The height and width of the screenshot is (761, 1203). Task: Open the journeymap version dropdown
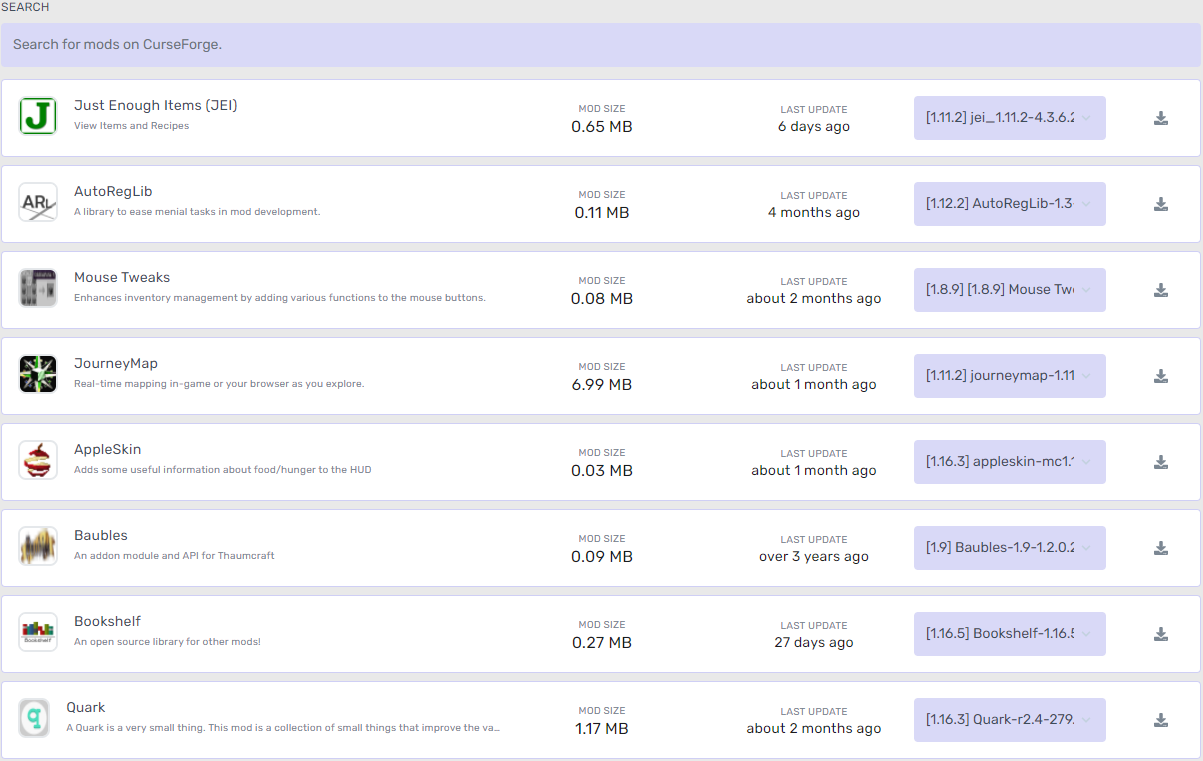point(1010,376)
